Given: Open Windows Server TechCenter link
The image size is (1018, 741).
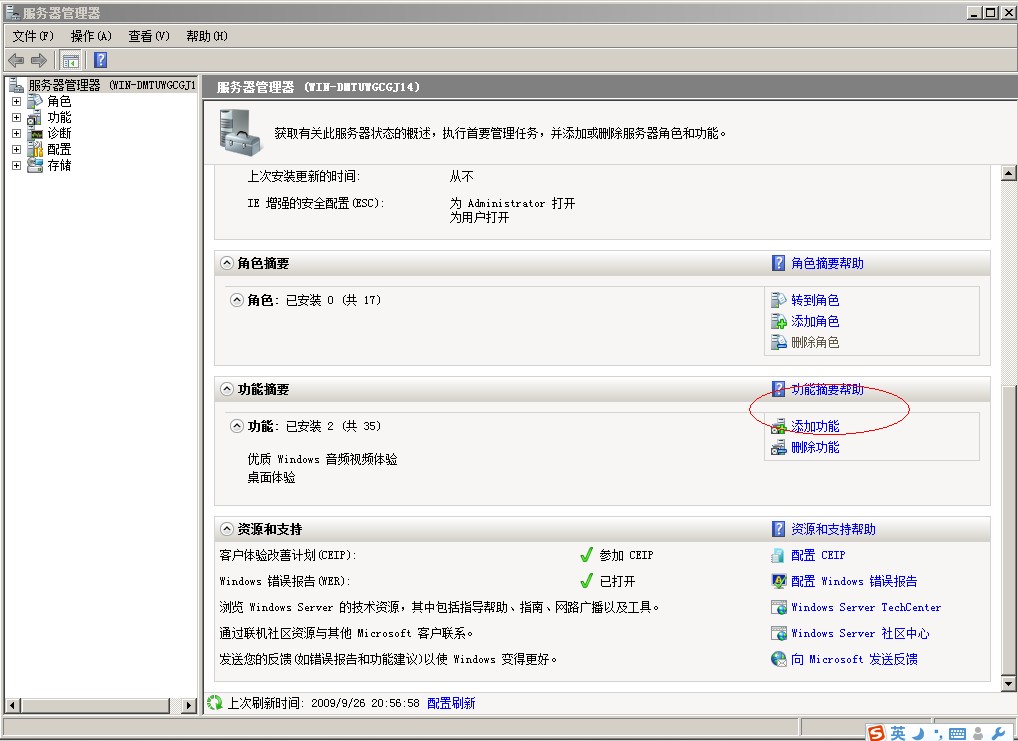Looking at the screenshot, I should [865, 607].
